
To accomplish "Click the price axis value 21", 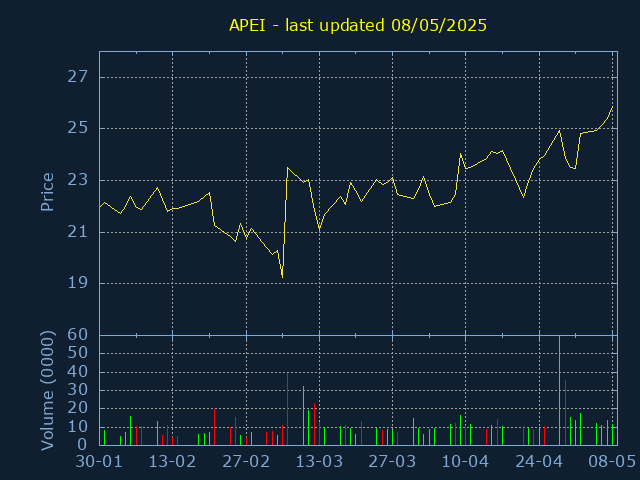I will (78, 232).
